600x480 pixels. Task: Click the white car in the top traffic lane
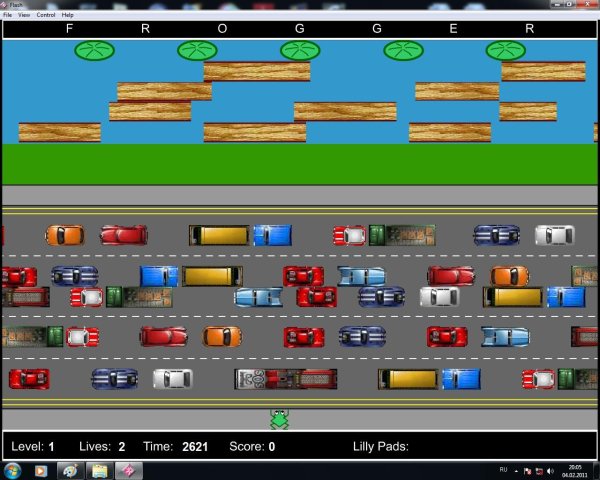[555, 235]
